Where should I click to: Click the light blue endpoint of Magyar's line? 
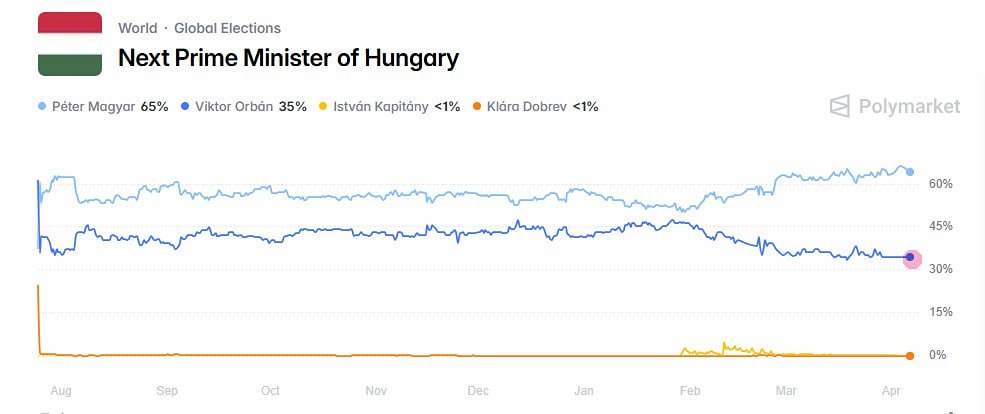point(910,172)
